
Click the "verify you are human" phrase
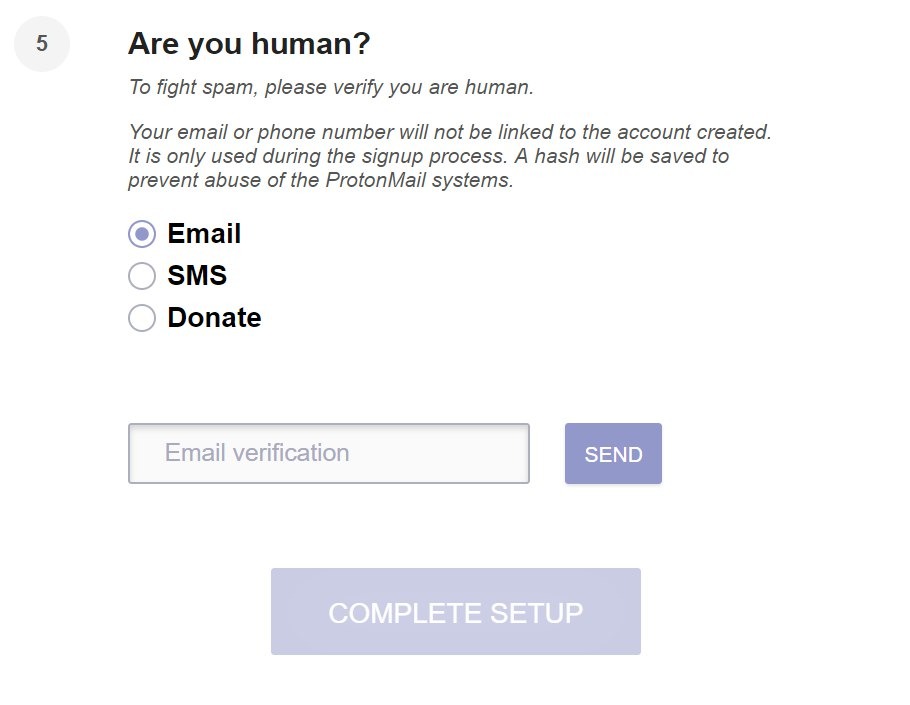pos(434,87)
